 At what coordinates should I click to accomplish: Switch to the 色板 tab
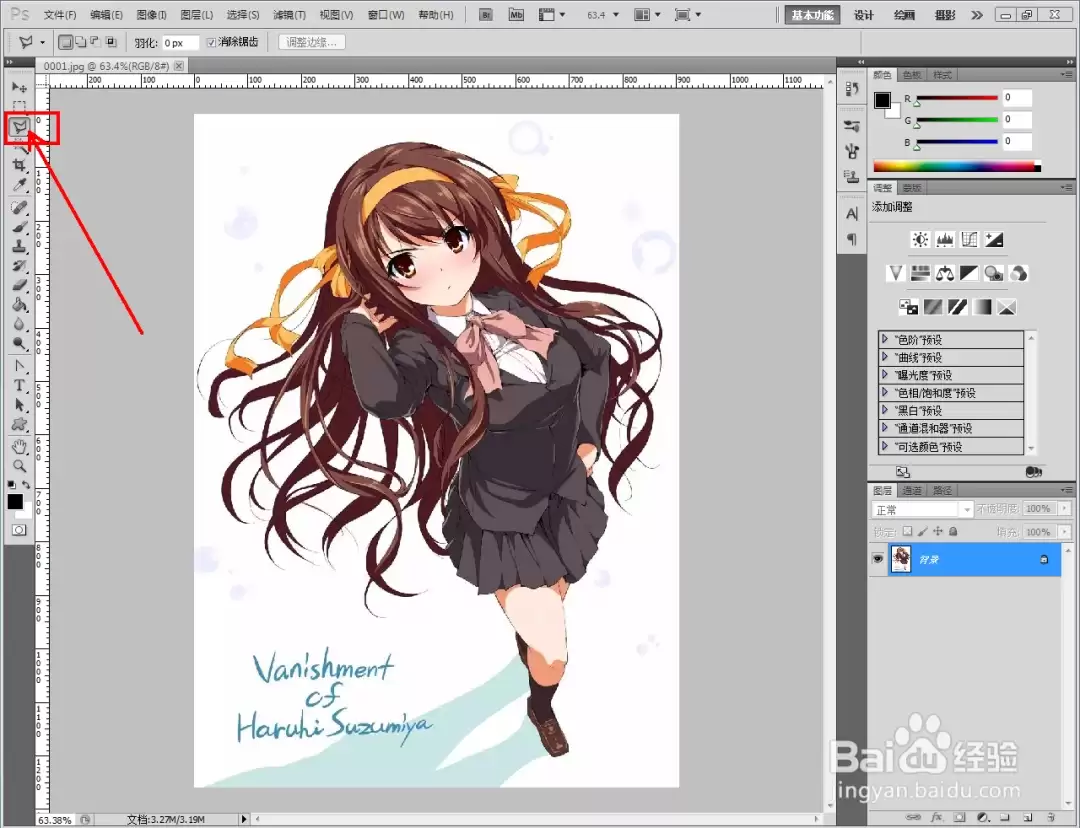tap(912, 74)
